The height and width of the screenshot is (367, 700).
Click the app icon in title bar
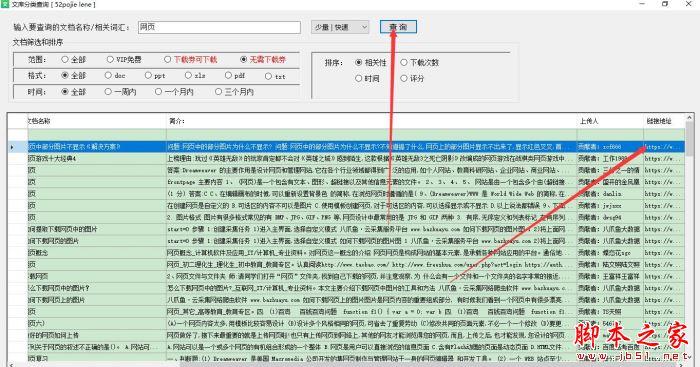(4, 4)
